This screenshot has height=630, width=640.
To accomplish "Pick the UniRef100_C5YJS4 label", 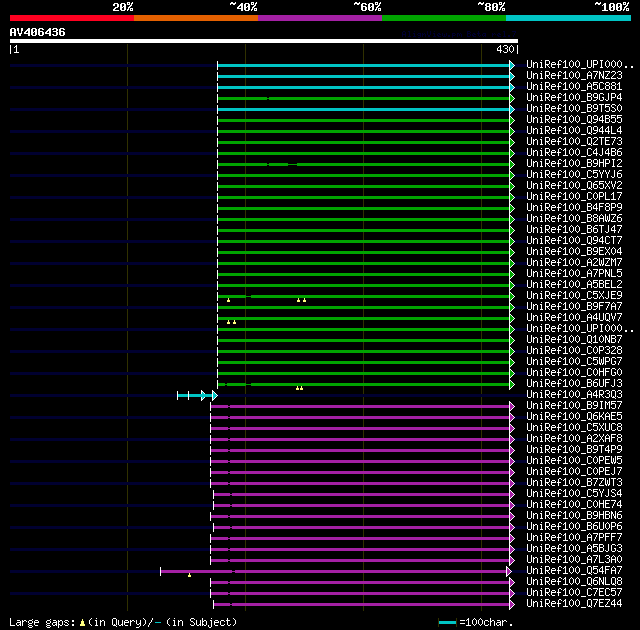I will coord(574,494).
